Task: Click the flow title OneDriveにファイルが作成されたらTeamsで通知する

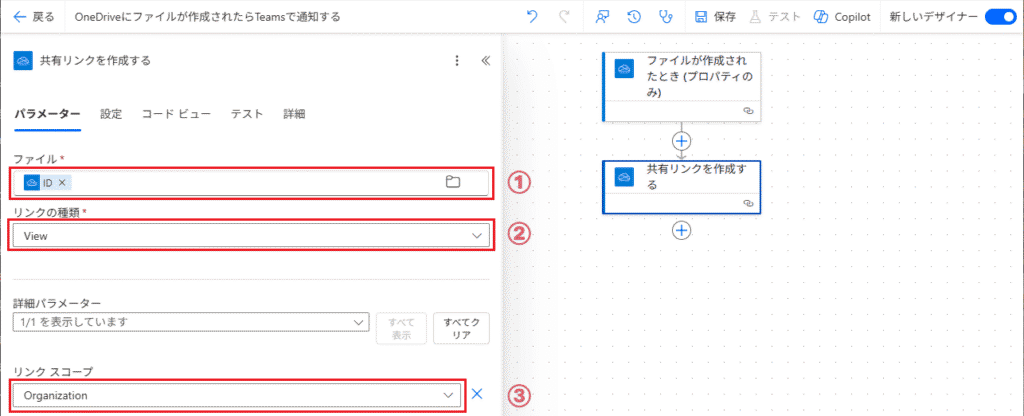Action: pos(208,17)
